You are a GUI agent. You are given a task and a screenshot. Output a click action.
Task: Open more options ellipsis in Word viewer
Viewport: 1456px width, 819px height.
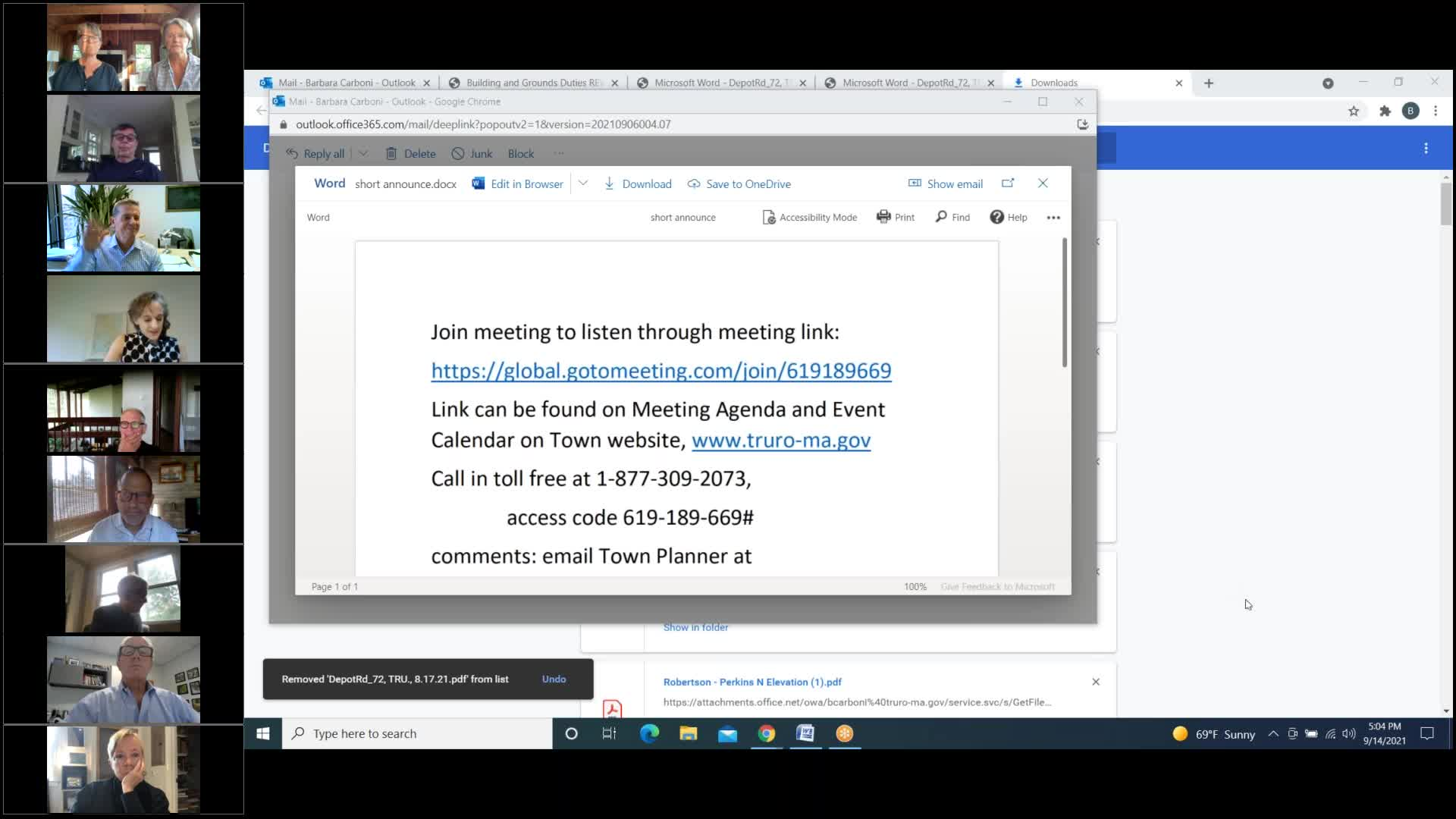click(1053, 218)
